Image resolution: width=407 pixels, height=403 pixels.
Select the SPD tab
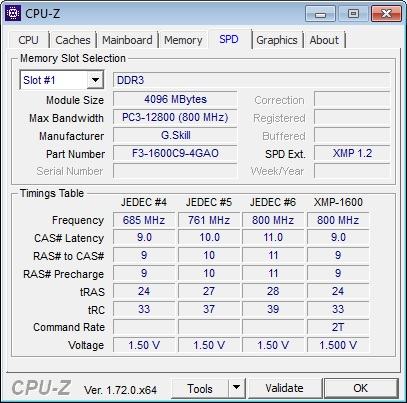229,39
